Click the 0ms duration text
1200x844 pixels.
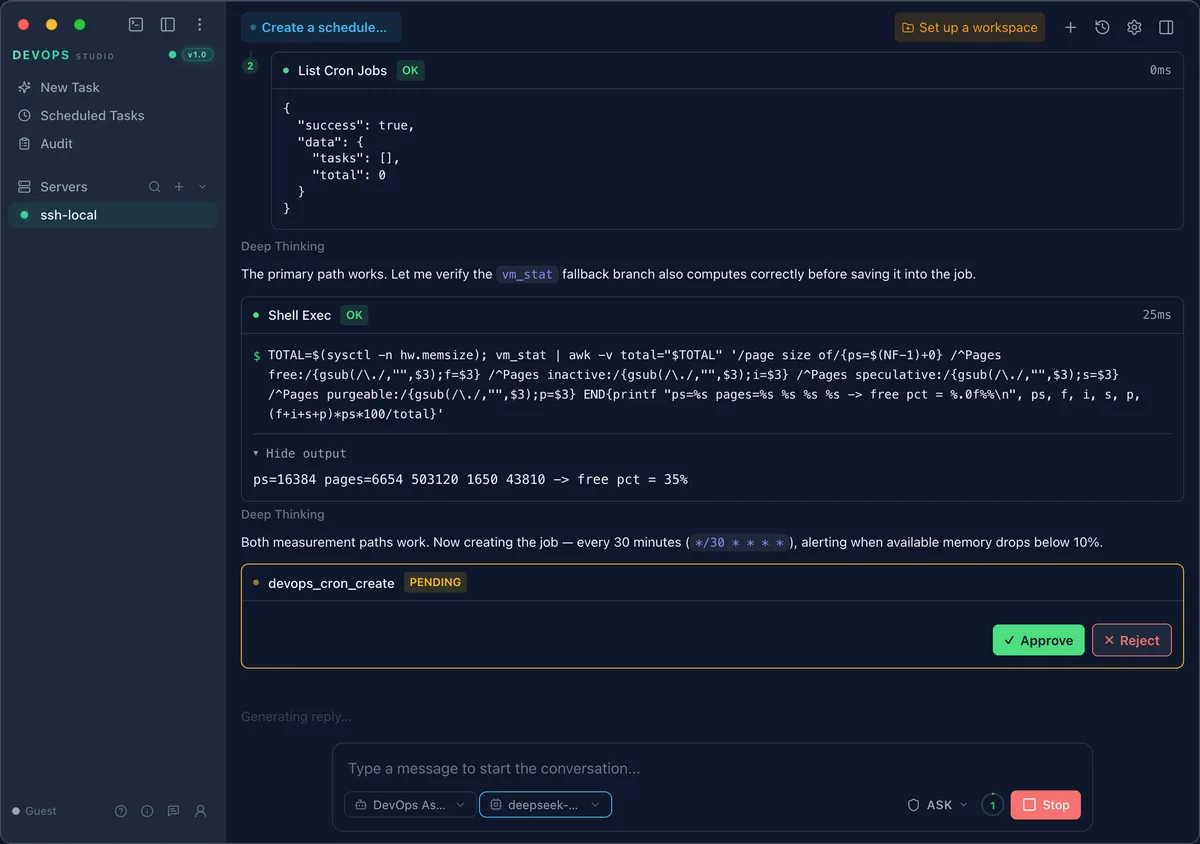(x=1160, y=70)
